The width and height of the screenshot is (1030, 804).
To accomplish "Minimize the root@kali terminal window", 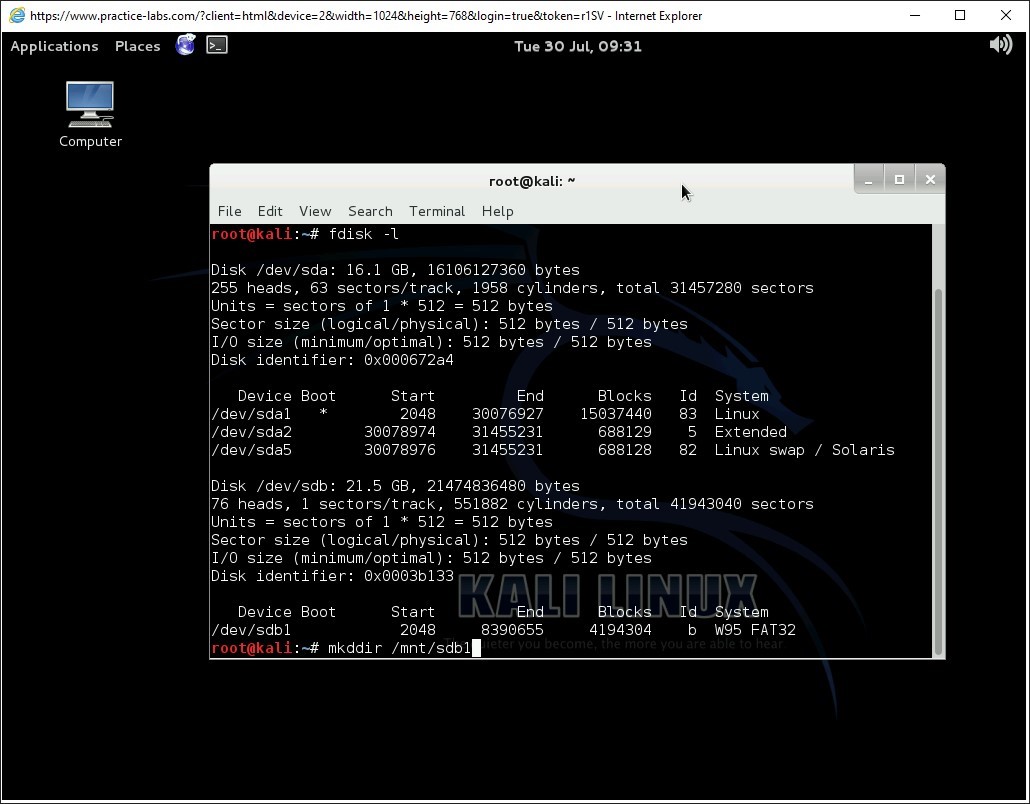I will point(868,180).
